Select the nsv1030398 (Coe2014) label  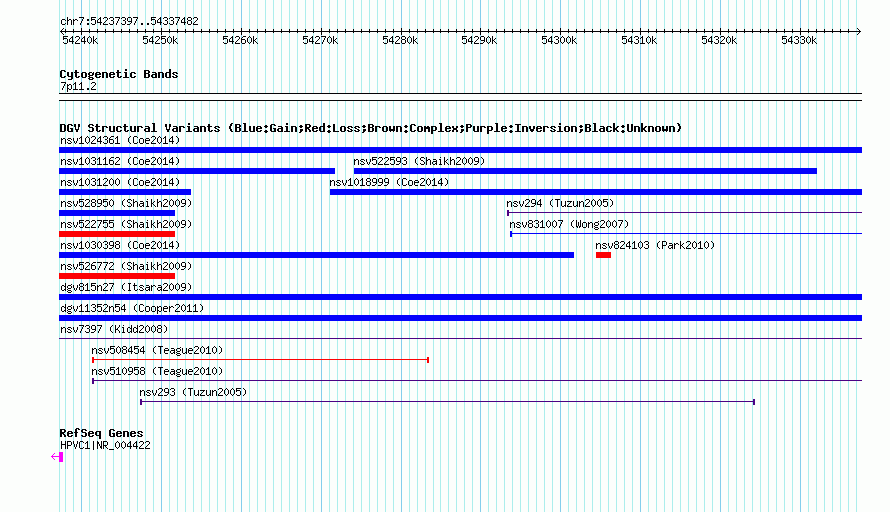pyautogui.click(x=120, y=245)
